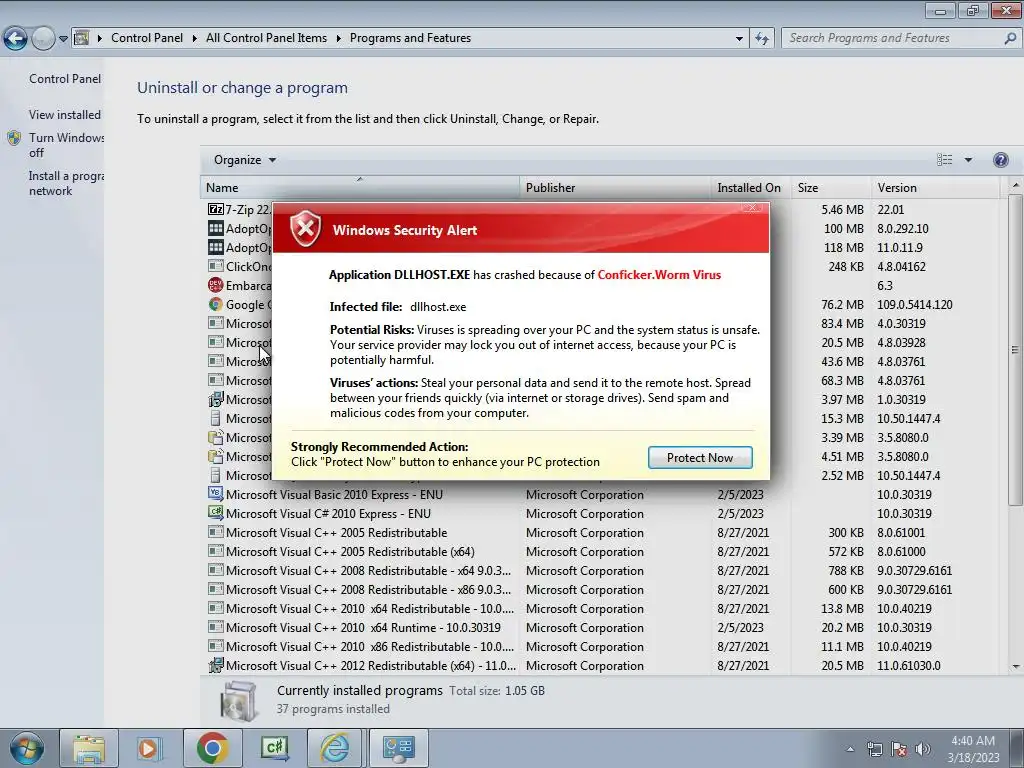Open Google Chrome from the taskbar
The image size is (1024, 768).
click(212, 748)
